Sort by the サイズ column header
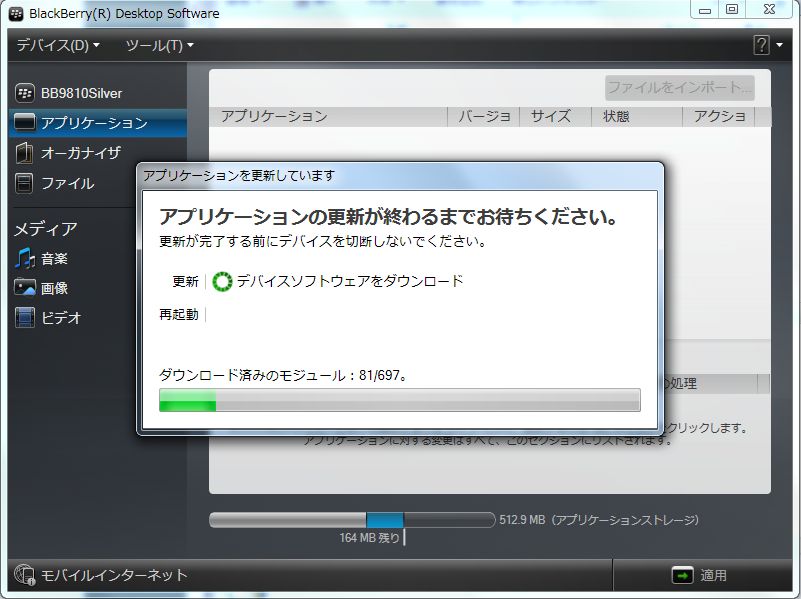Viewport: 801px width, 599px height. [555, 116]
